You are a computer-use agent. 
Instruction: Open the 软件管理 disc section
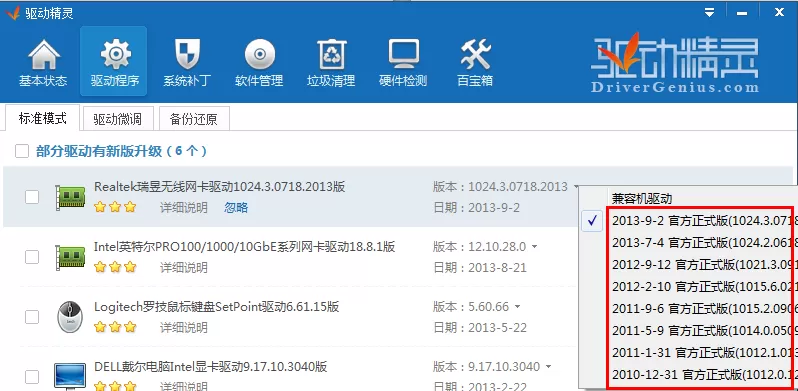pos(259,62)
